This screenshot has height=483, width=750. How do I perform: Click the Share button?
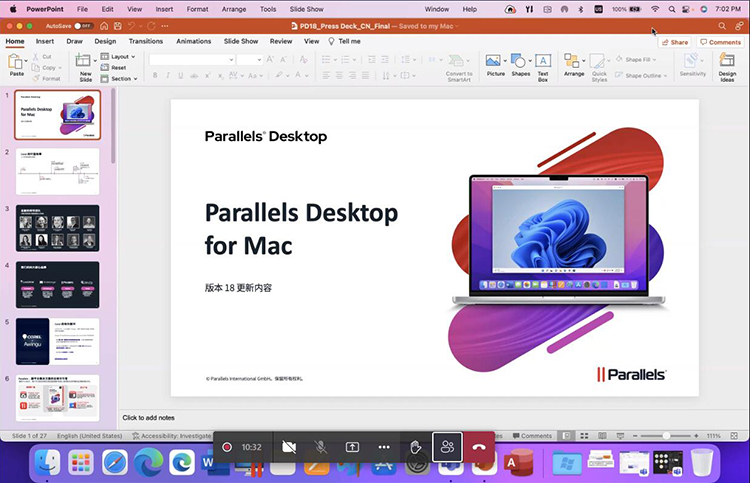point(675,42)
